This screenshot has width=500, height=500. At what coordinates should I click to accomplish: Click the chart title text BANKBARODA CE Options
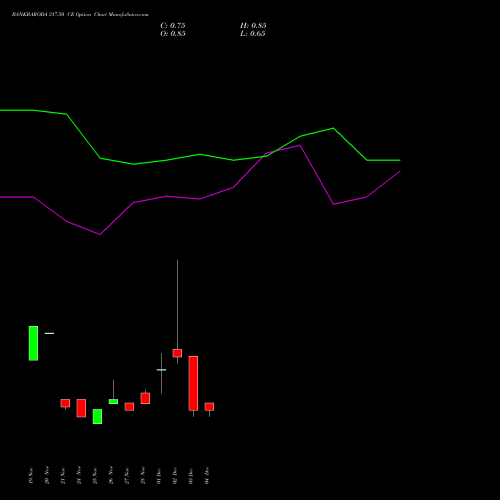click(x=80, y=14)
